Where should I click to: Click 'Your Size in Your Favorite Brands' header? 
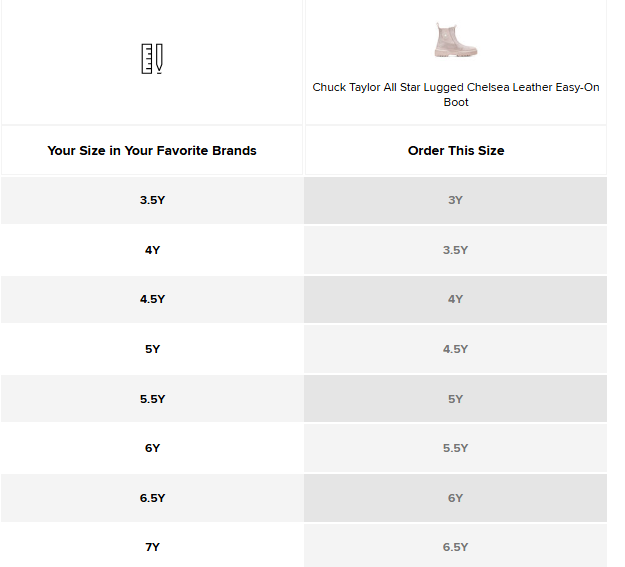[x=152, y=151]
